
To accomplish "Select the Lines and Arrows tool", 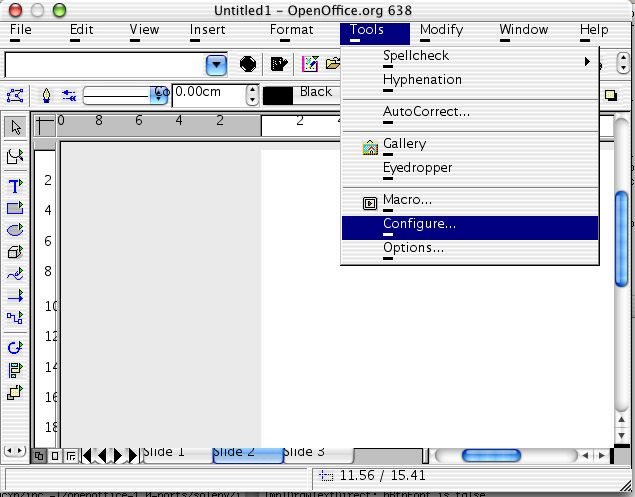I will pos(15,296).
